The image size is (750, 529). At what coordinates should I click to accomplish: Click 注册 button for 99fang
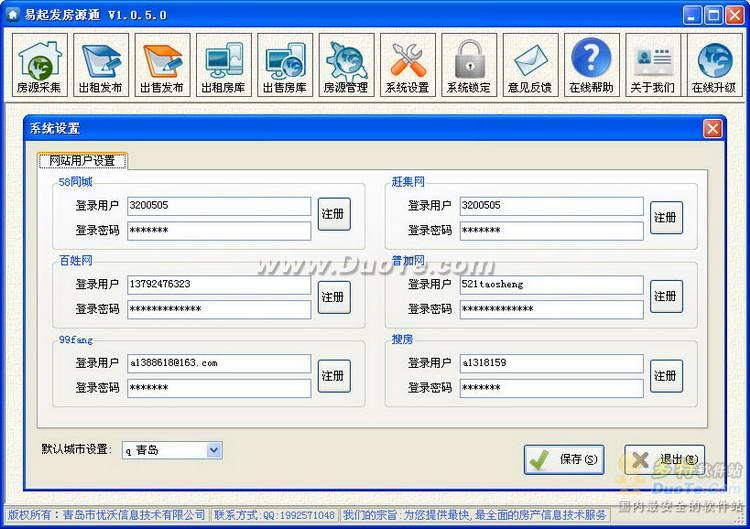[x=334, y=376]
